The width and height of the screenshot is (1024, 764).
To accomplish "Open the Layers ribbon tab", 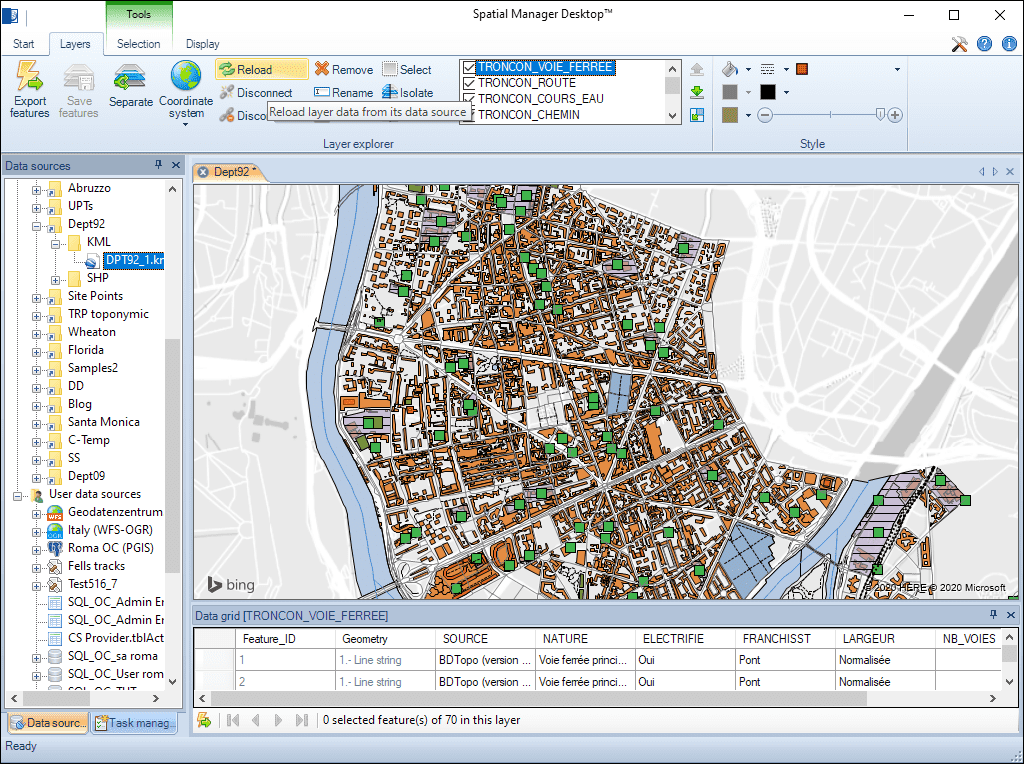I will click(x=75, y=44).
